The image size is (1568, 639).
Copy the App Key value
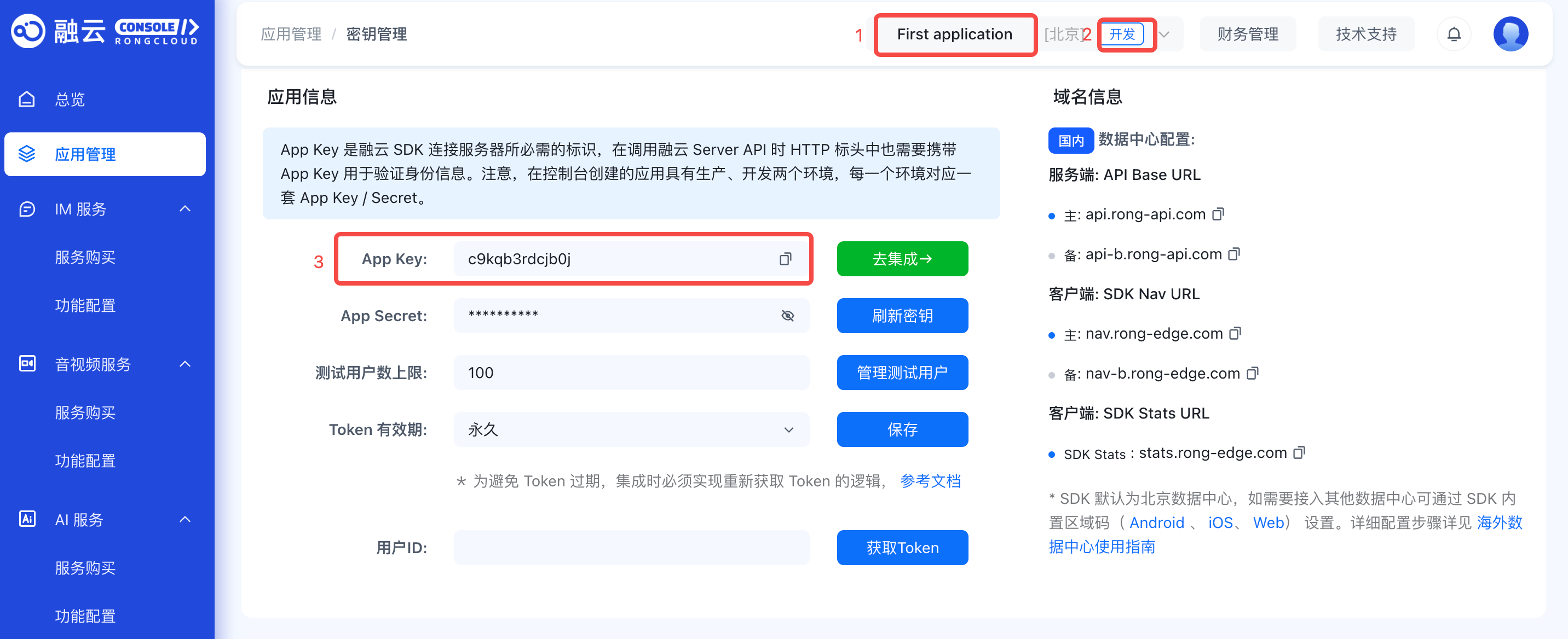coord(785,259)
